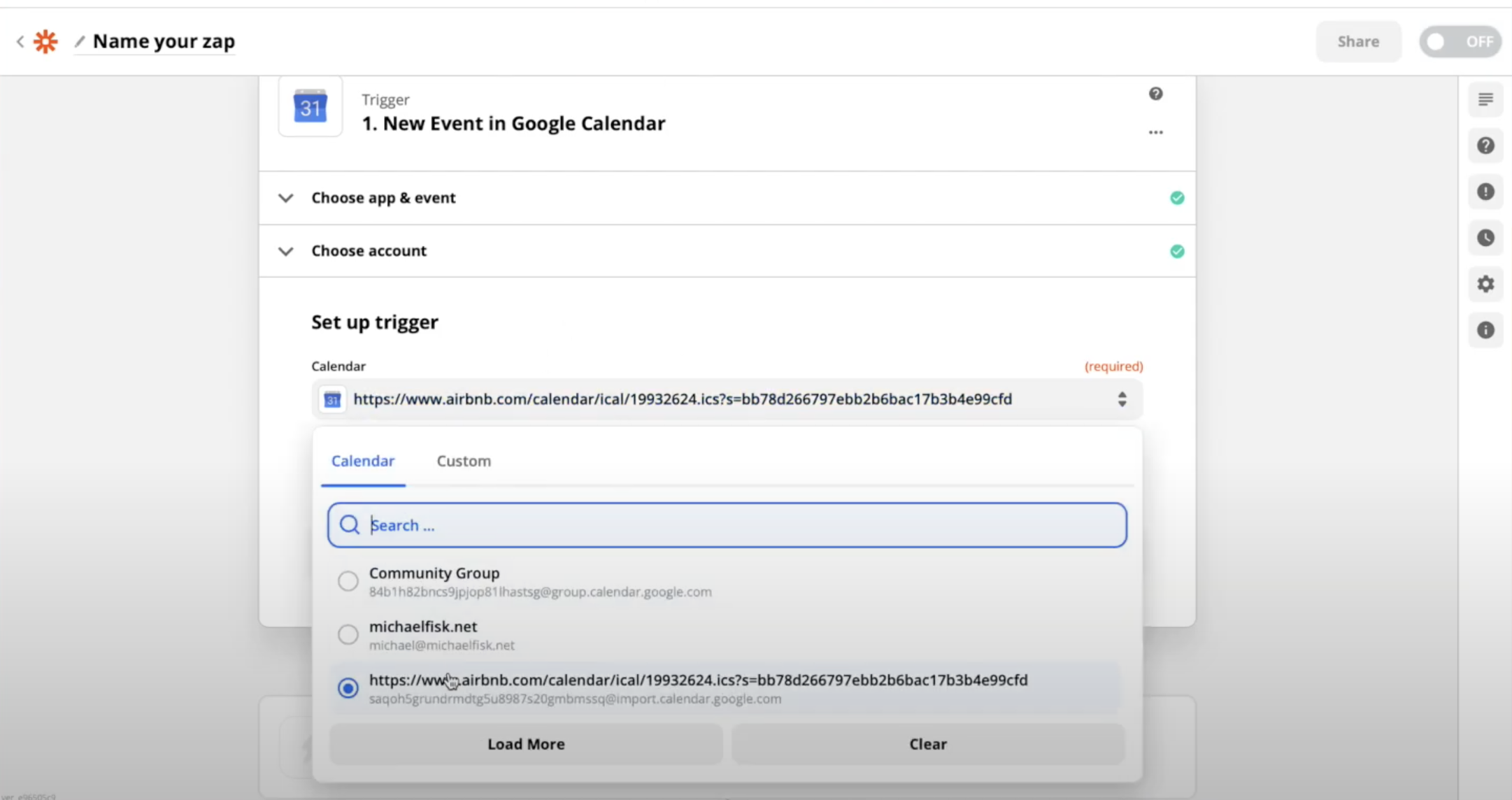Click the Zapier asterisk logo
This screenshot has height=800, width=1512.
(45, 41)
